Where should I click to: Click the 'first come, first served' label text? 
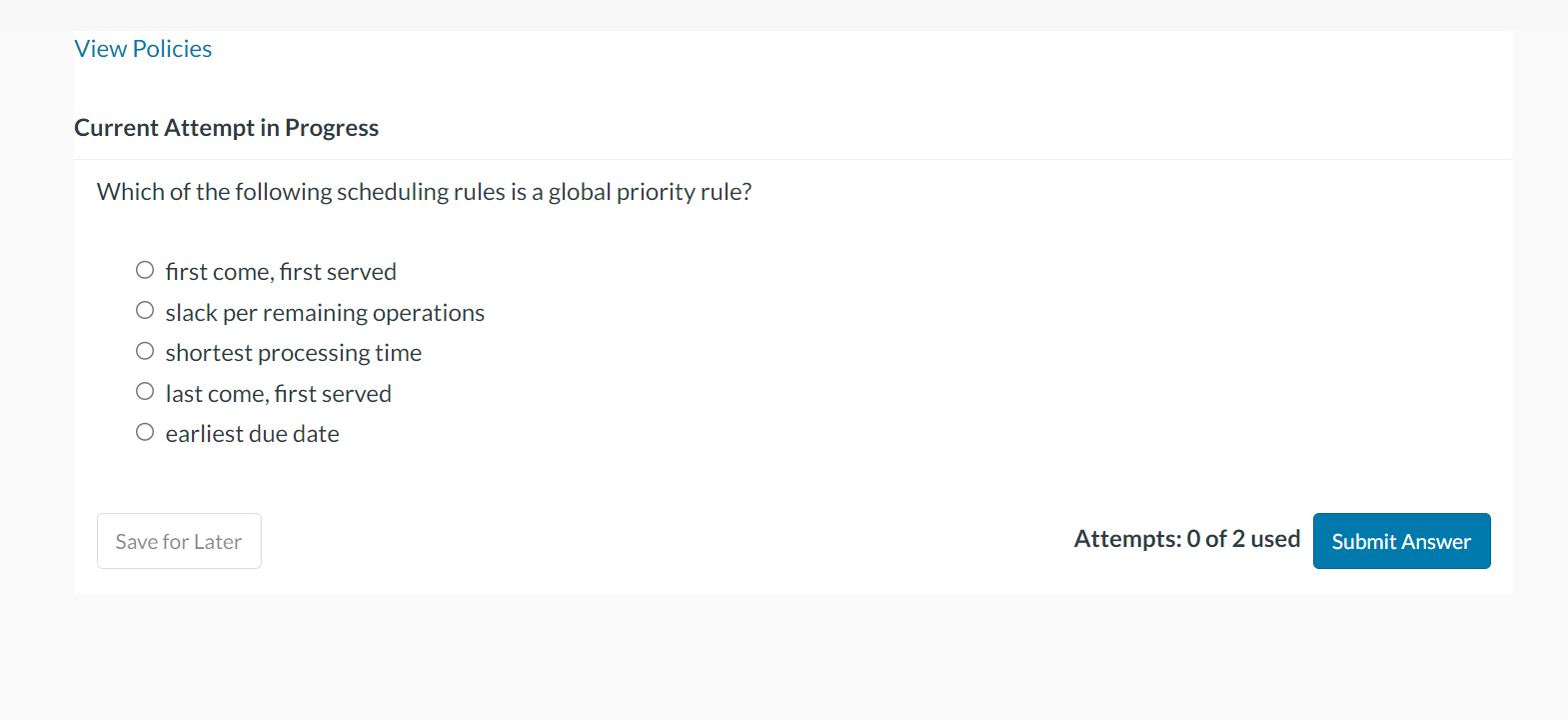281,272
